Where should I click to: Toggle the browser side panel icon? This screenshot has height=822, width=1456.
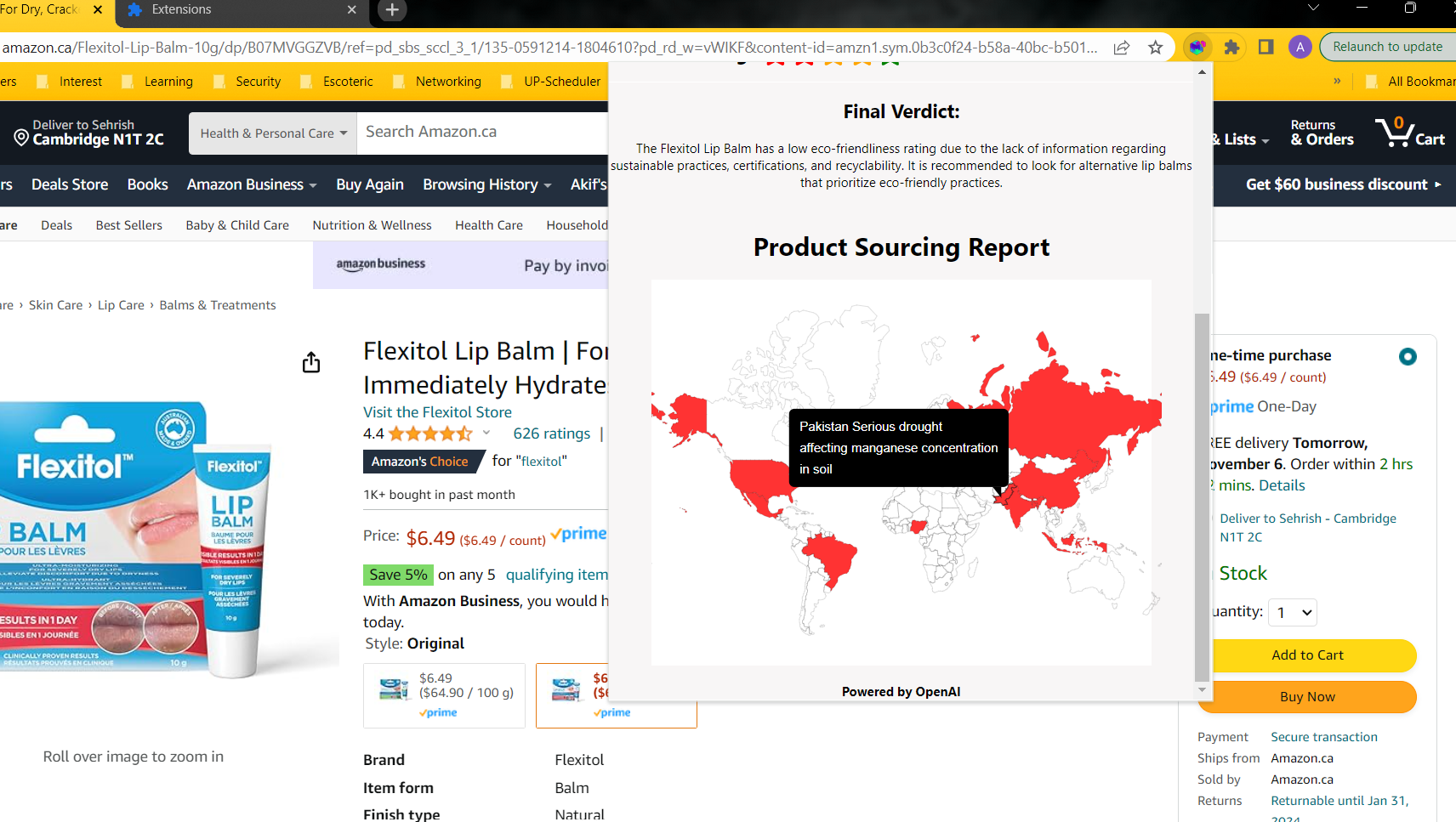click(1265, 48)
